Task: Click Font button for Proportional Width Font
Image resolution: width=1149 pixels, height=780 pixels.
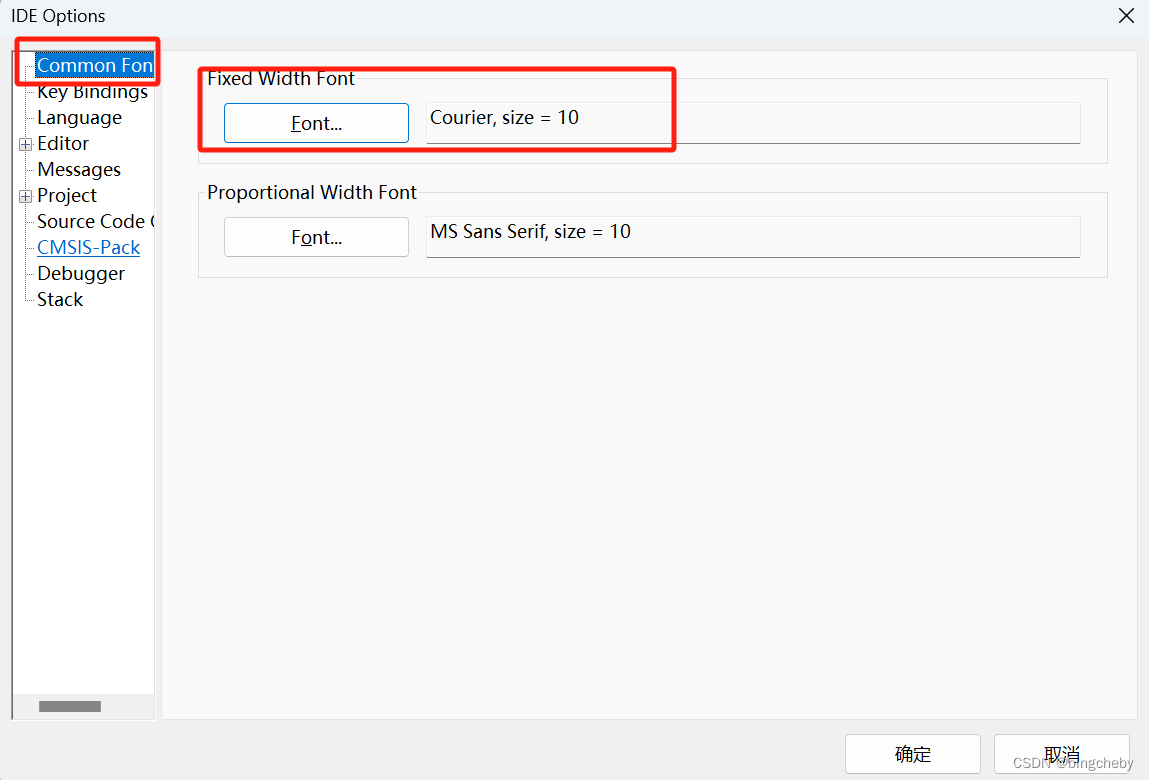Action: point(317,237)
